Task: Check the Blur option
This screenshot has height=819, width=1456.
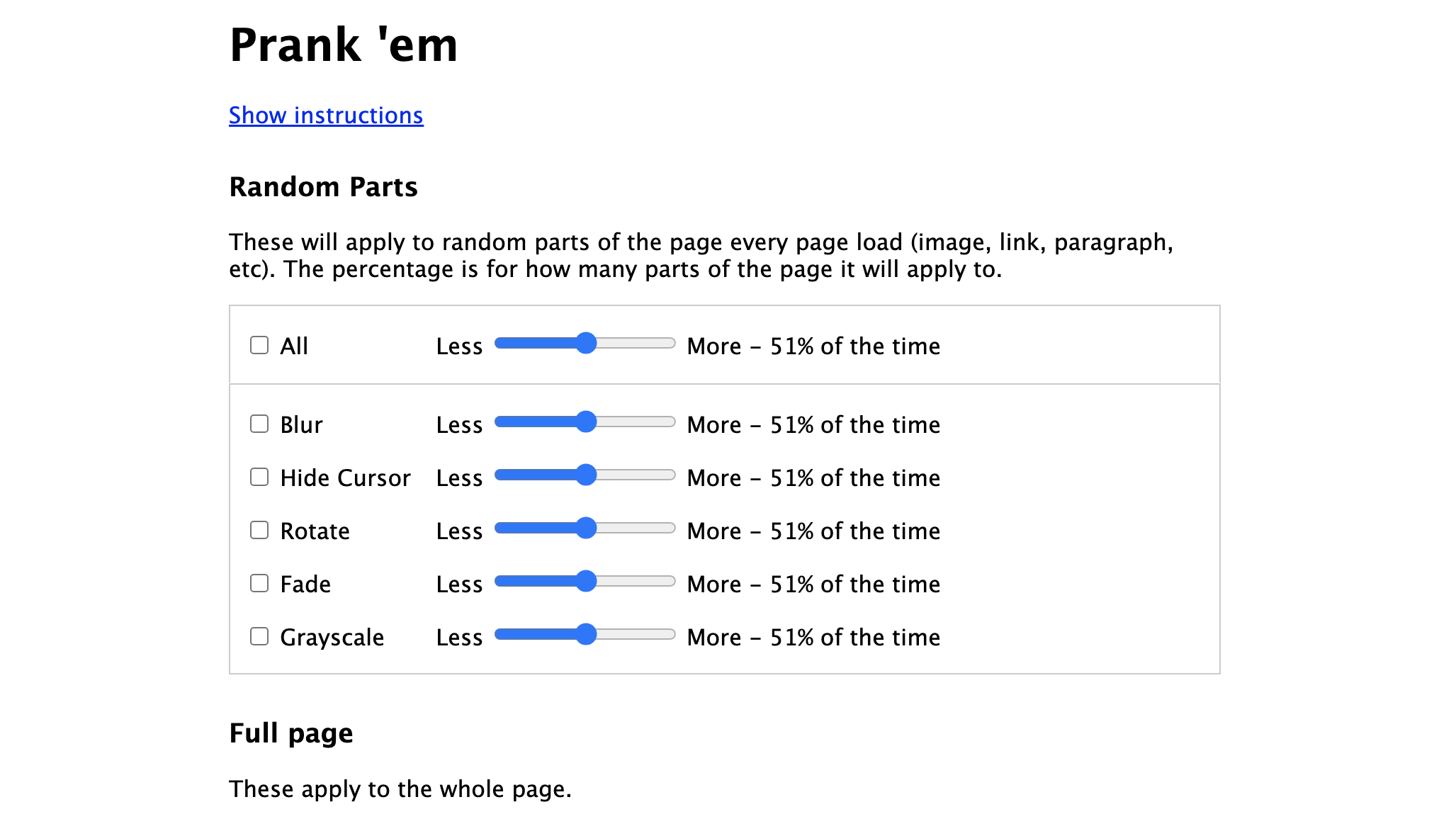Action: click(259, 424)
